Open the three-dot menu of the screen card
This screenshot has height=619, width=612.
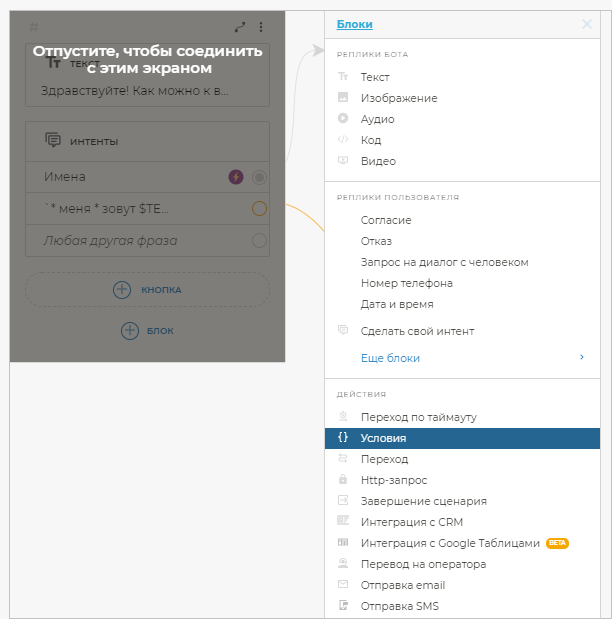tap(262, 27)
